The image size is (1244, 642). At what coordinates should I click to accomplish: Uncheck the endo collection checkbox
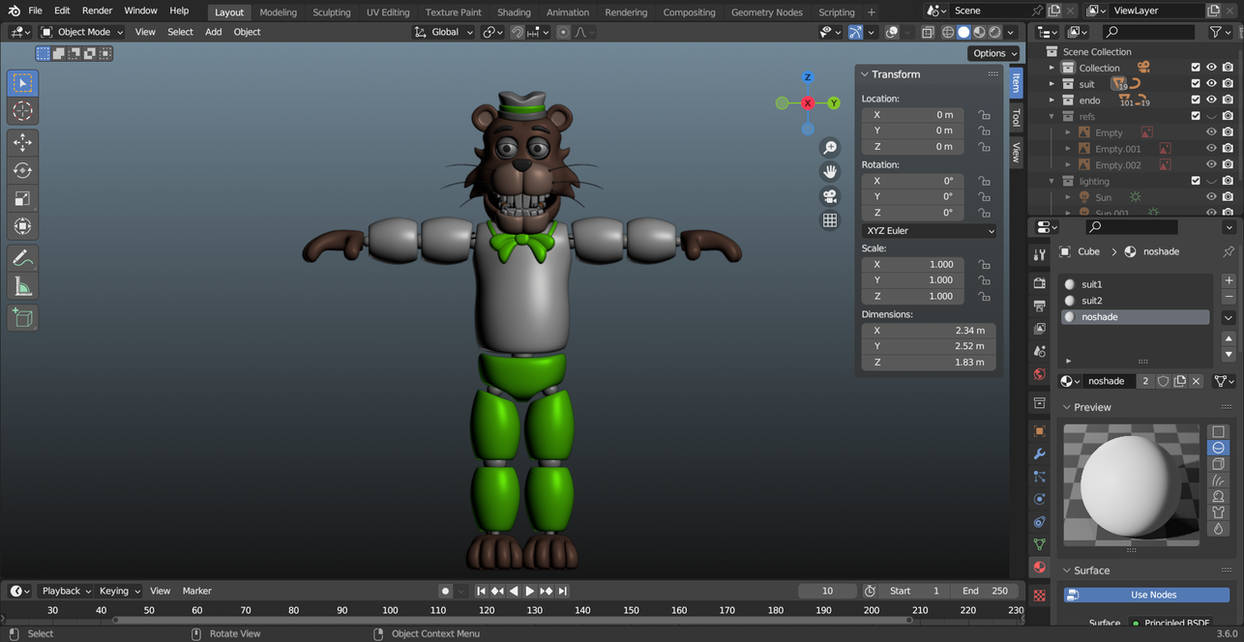tap(1195, 100)
